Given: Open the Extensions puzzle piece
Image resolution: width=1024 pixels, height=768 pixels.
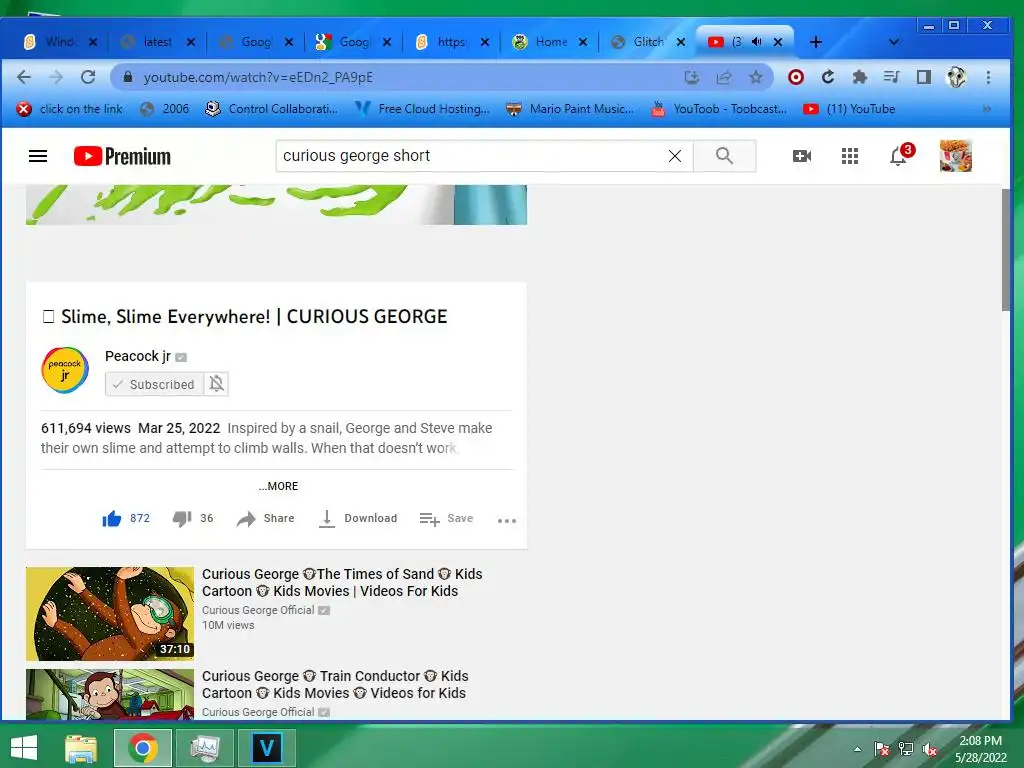Looking at the screenshot, I should [859, 77].
